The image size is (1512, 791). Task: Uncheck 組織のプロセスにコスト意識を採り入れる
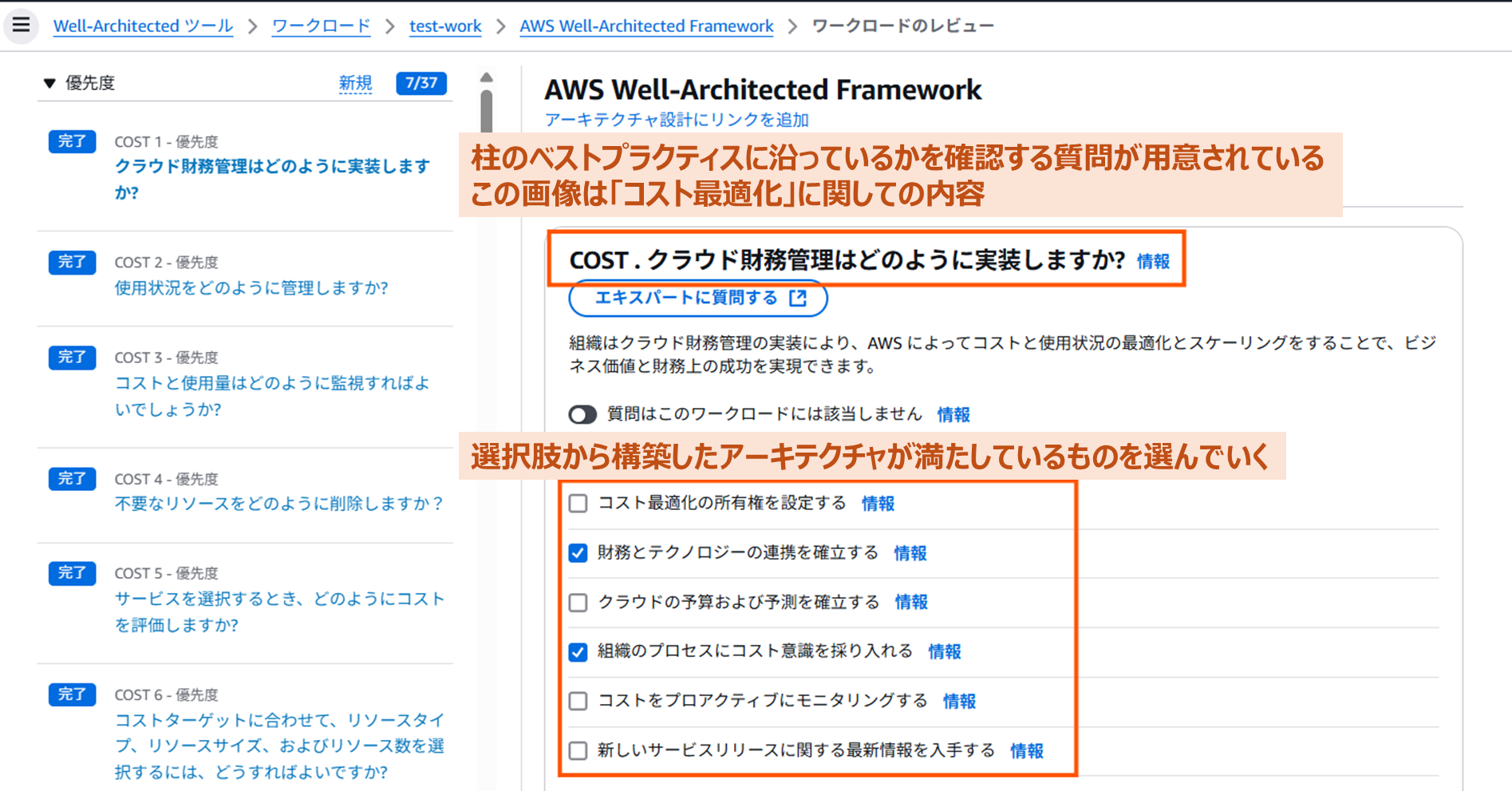point(578,652)
